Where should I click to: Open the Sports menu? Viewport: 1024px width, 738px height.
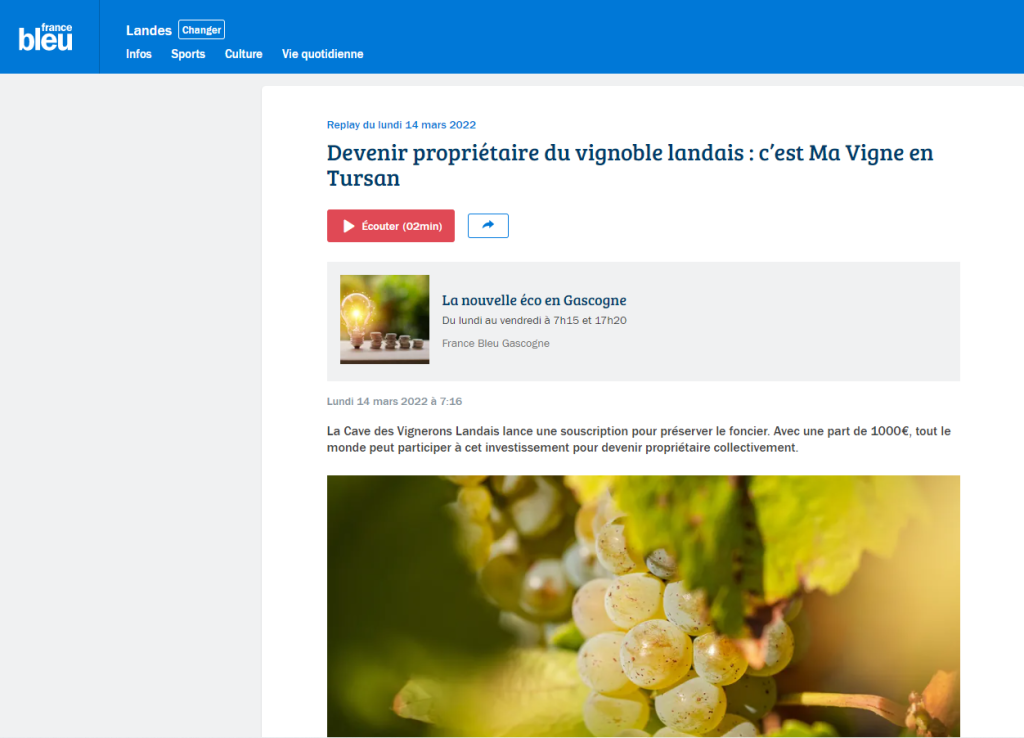tap(188, 54)
